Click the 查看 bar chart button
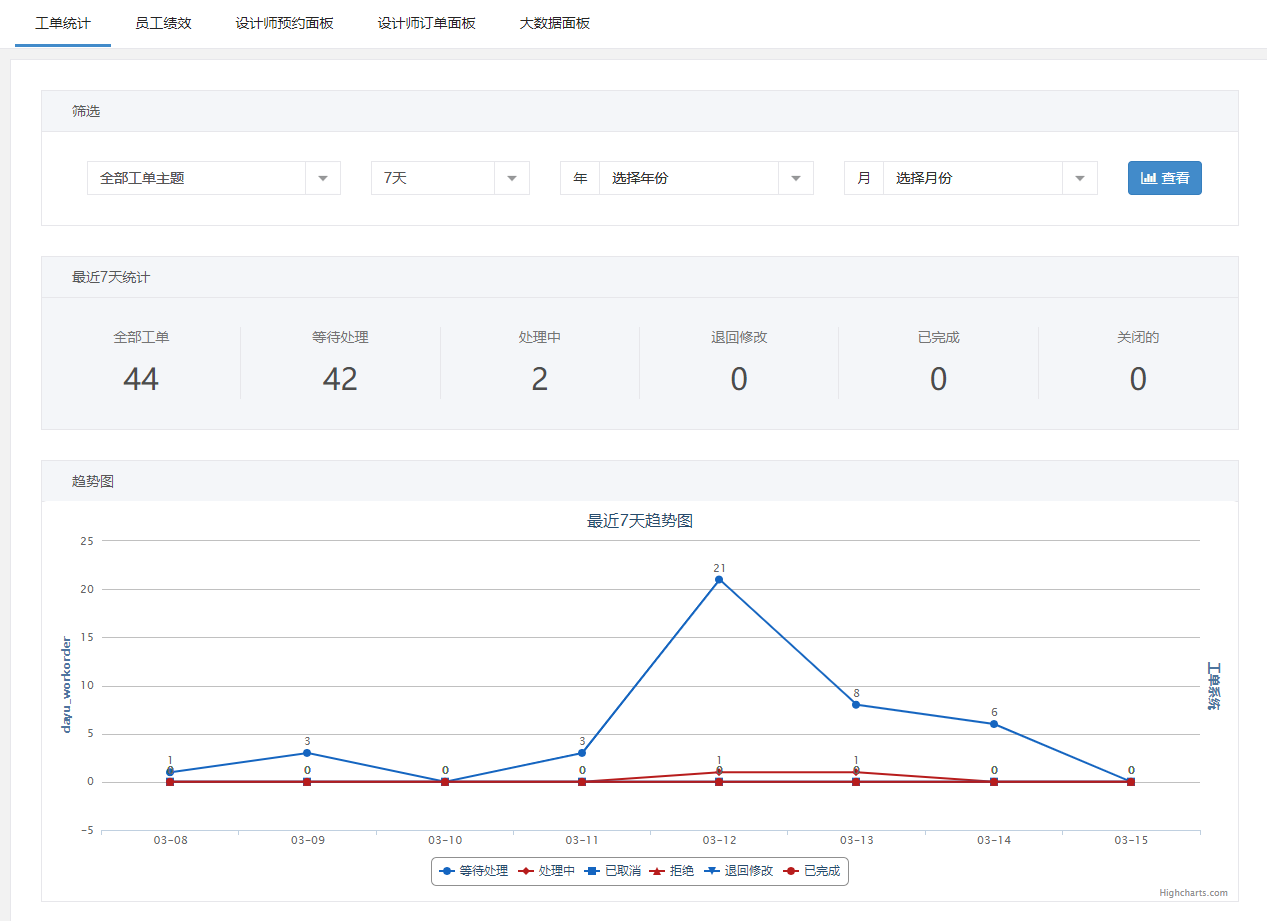 tap(1164, 178)
